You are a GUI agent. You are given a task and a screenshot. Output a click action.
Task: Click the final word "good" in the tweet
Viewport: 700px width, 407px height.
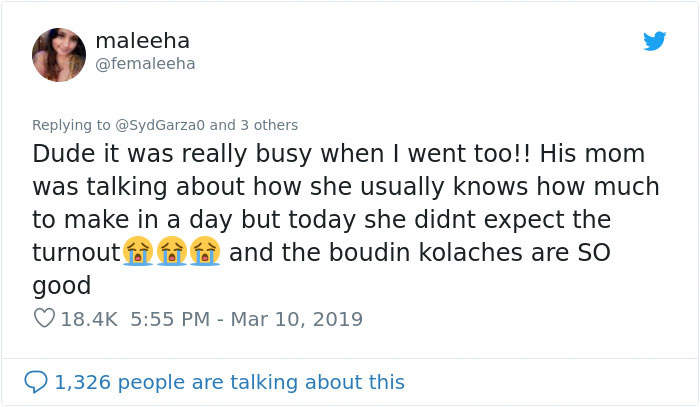(x=62, y=285)
